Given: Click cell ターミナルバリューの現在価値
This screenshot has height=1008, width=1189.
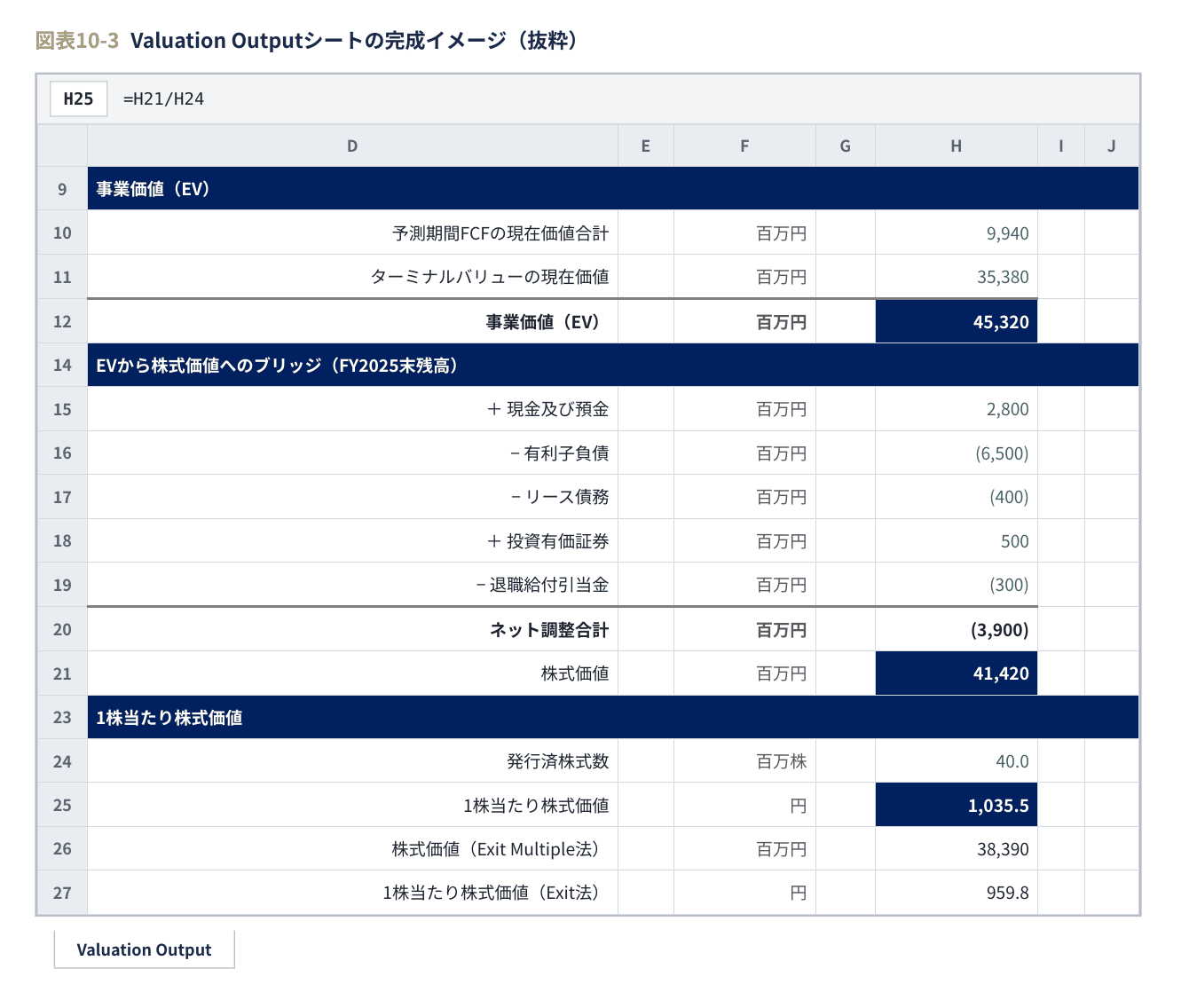Looking at the screenshot, I should coord(352,277).
